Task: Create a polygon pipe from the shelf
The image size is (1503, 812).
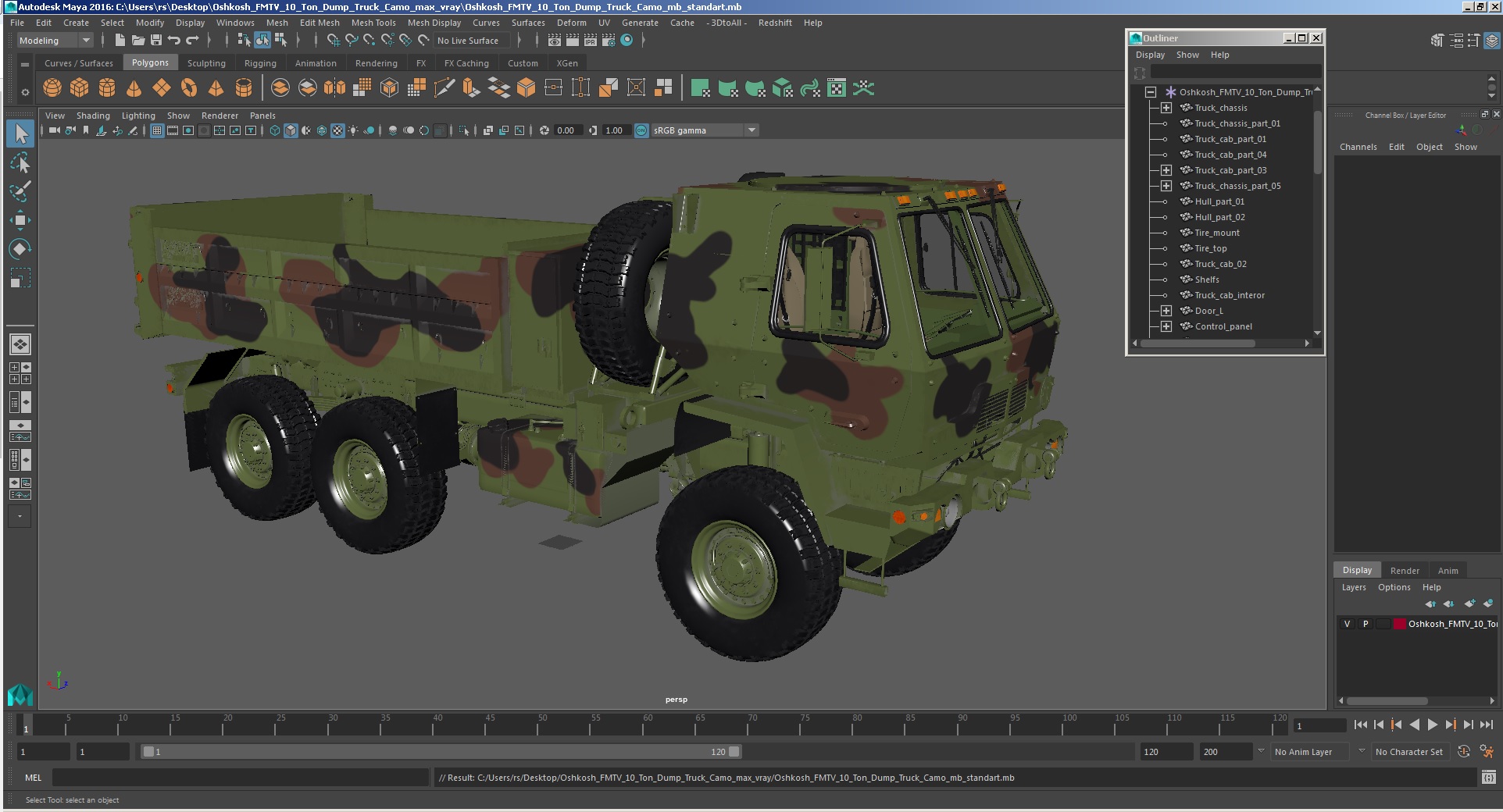Action: pyautogui.click(x=244, y=88)
